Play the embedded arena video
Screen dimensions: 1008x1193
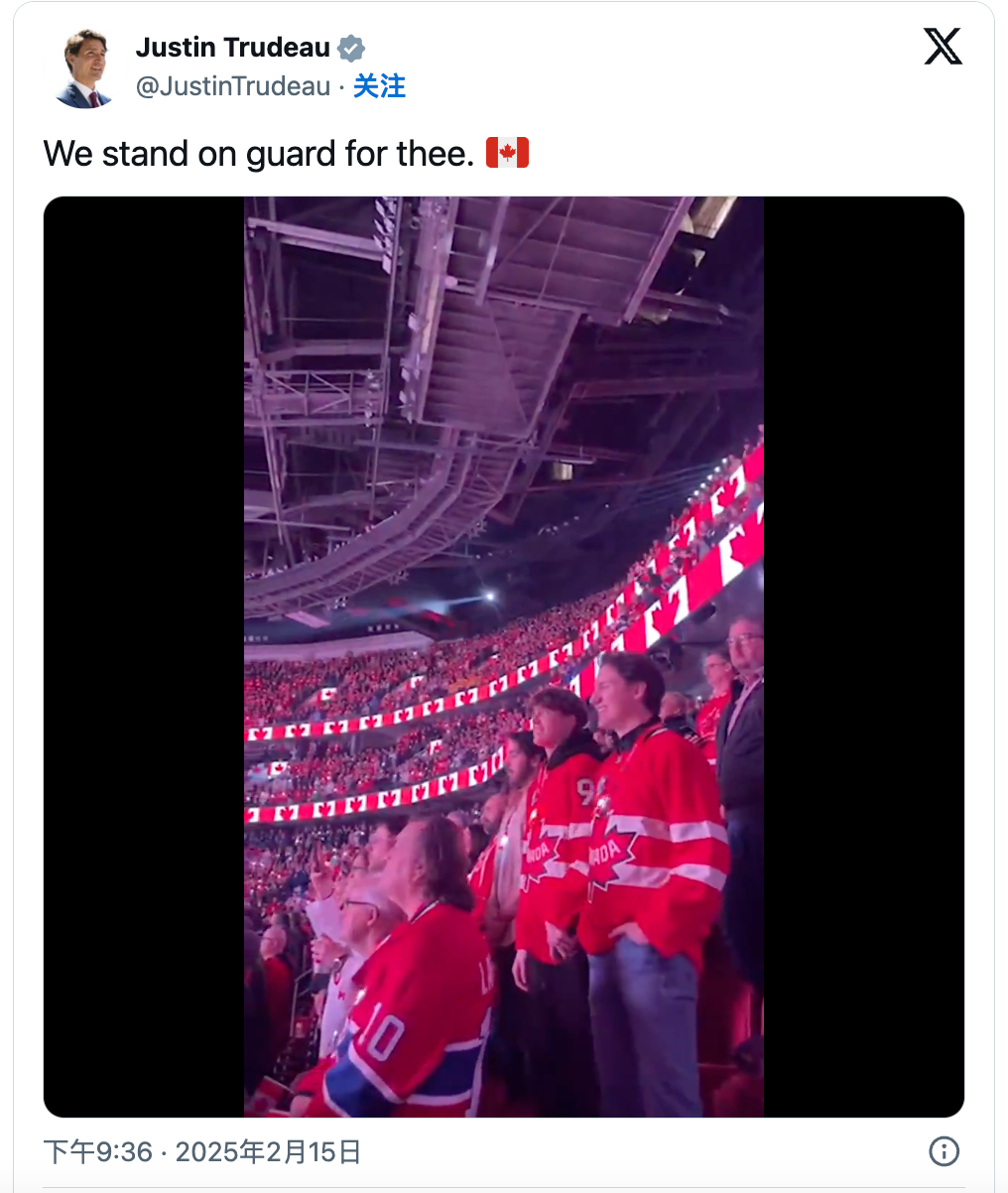504,657
